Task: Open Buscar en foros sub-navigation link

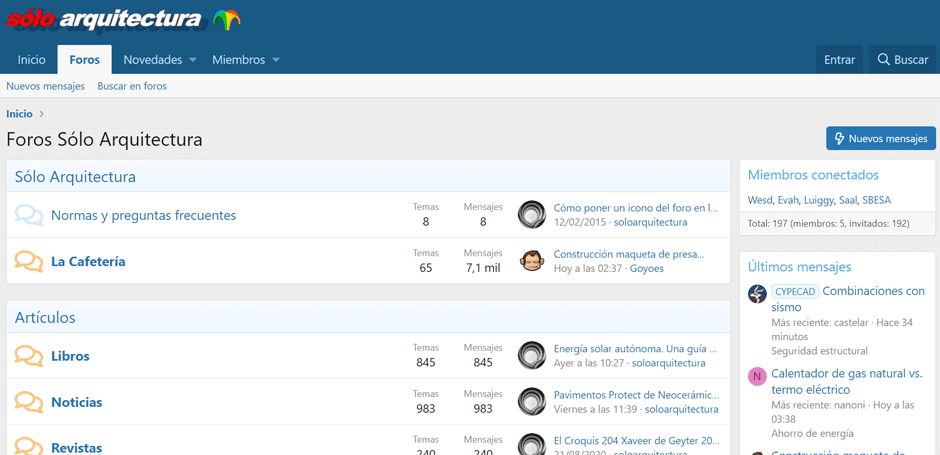Action: pyautogui.click(x=132, y=86)
